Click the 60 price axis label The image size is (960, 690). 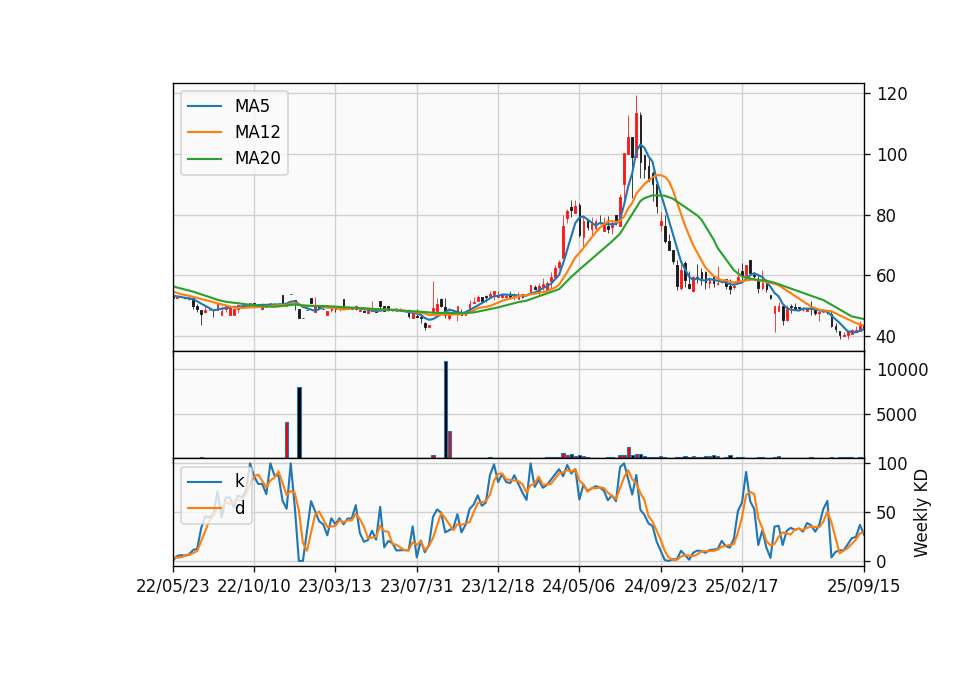point(887,276)
